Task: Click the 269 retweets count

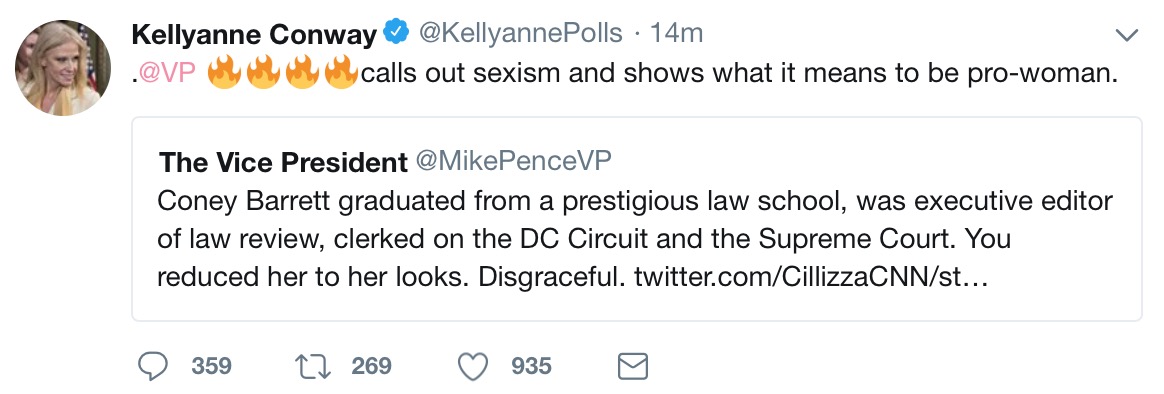Action: point(371,366)
